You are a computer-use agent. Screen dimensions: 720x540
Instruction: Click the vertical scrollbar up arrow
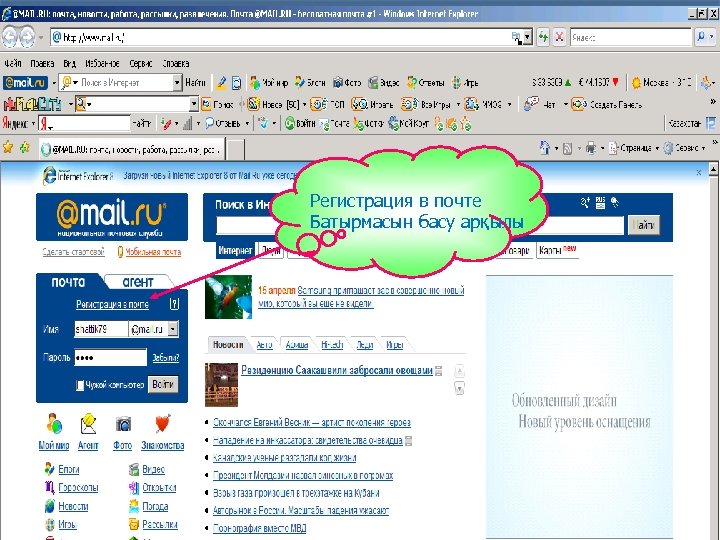714,170
